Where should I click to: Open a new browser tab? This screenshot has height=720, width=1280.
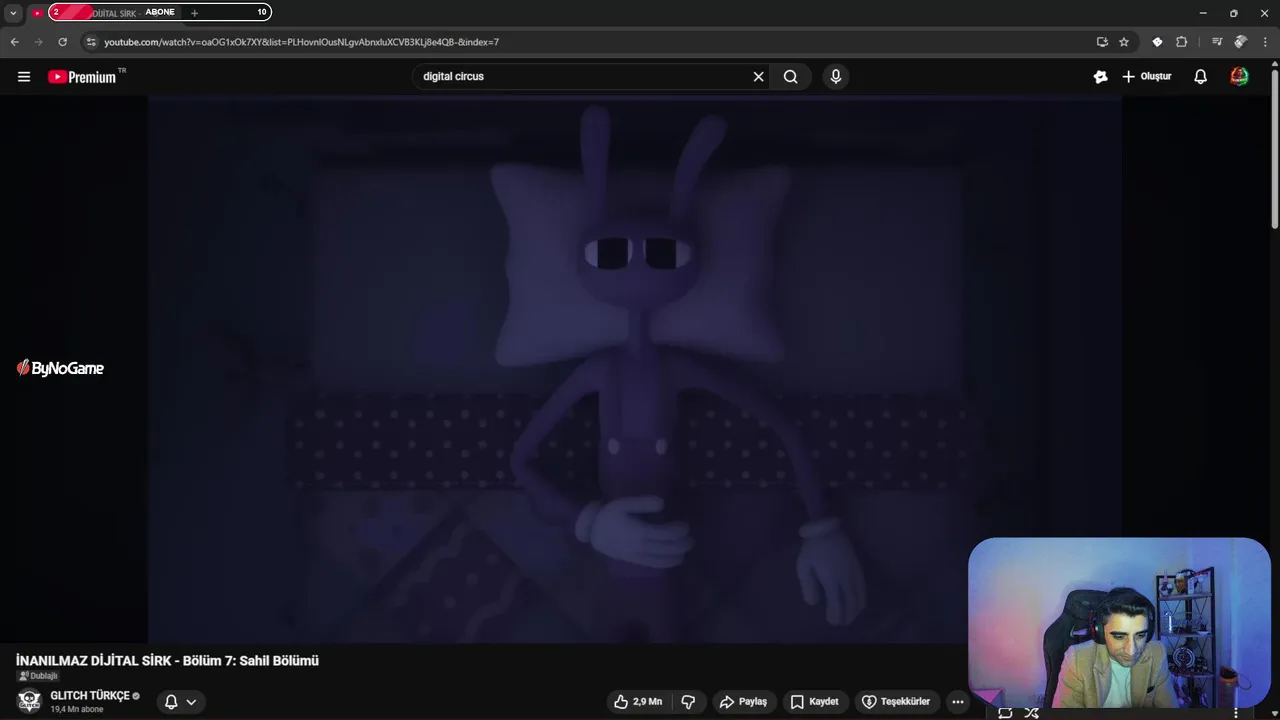(x=194, y=13)
